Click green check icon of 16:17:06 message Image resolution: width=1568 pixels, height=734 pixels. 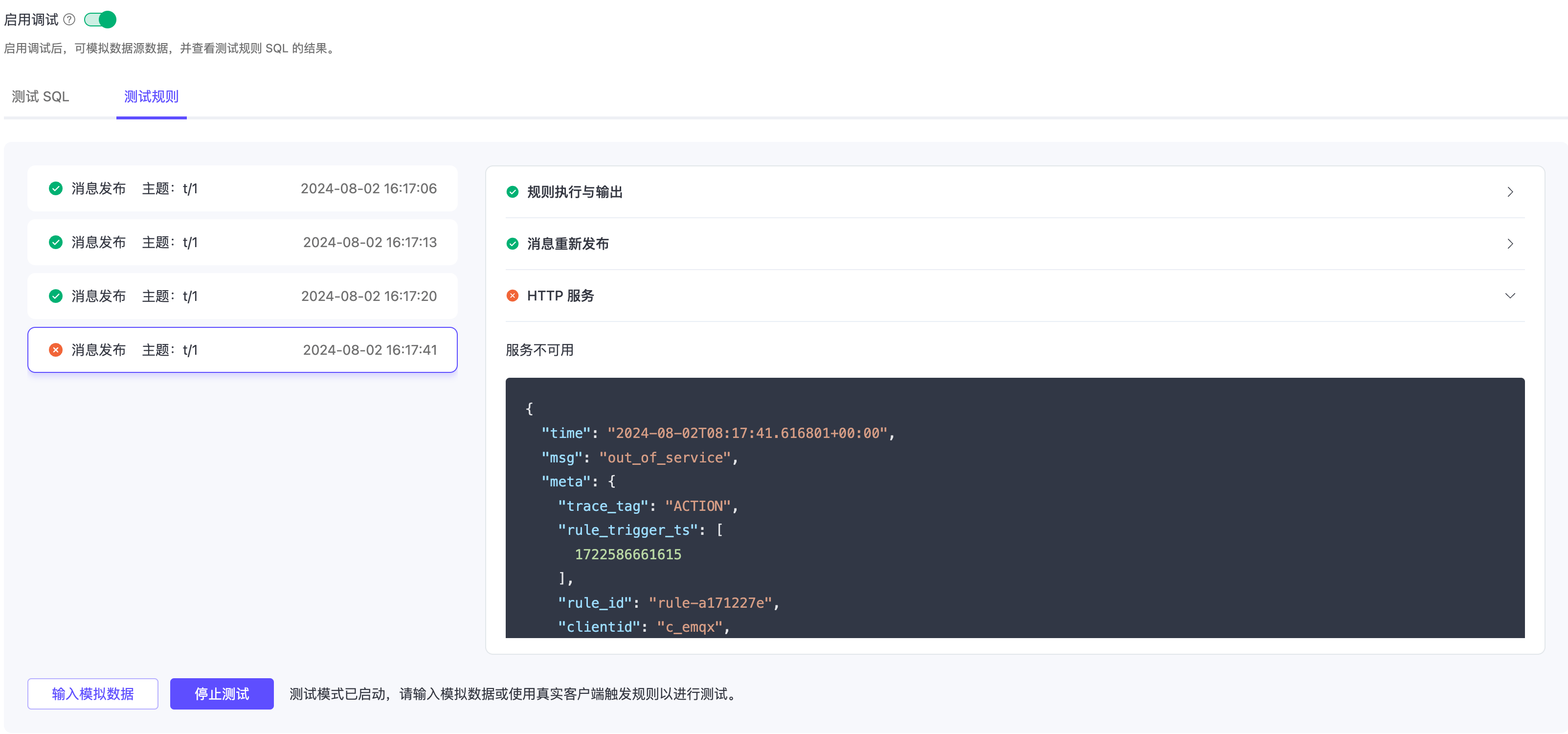click(x=55, y=188)
